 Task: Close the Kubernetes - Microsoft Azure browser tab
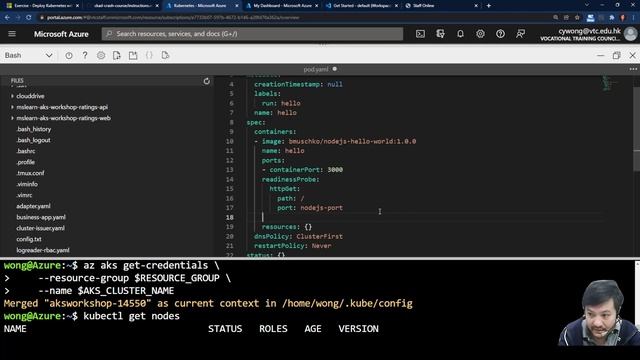(x=237, y=6)
